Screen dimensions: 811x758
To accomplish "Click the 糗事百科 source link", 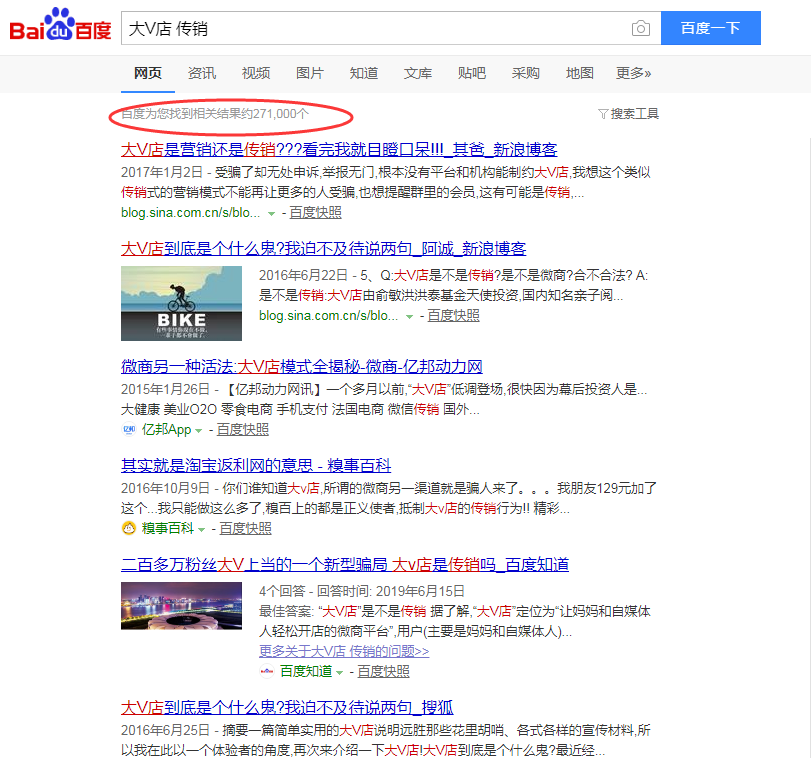I will click(x=168, y=528).
